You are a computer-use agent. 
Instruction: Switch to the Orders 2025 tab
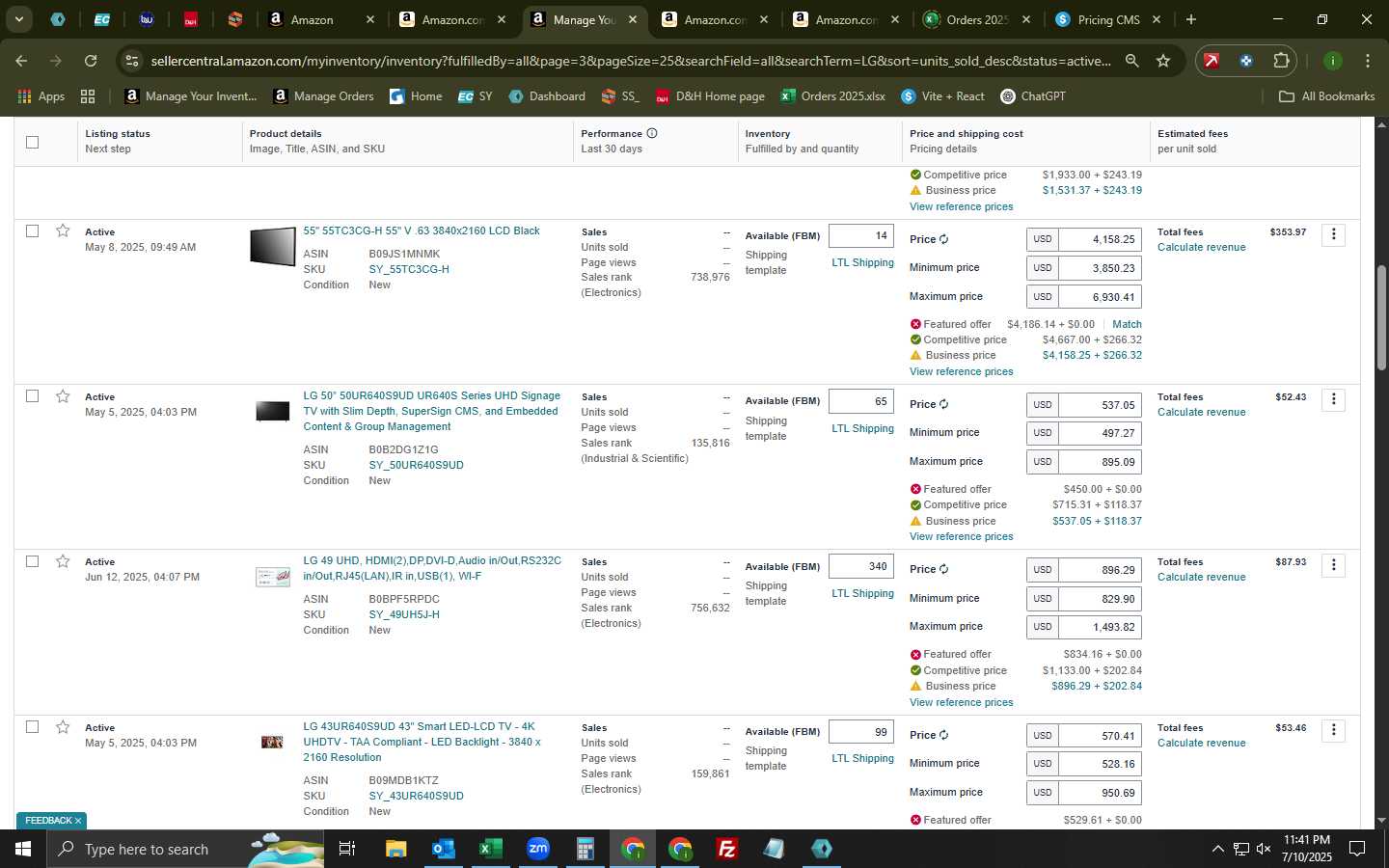(976, 19)
